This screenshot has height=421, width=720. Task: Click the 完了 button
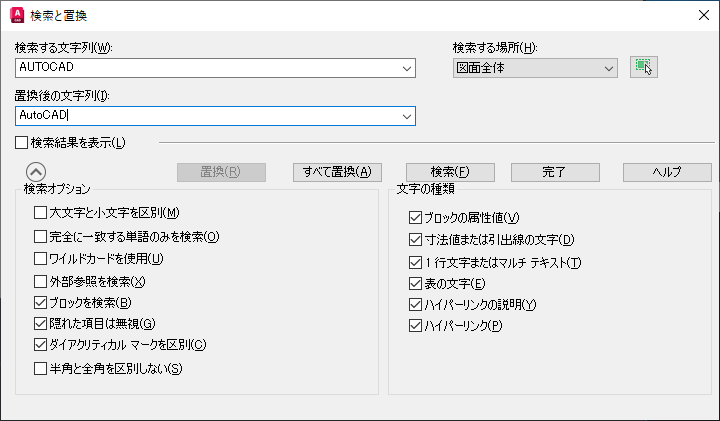click(554, 172)
